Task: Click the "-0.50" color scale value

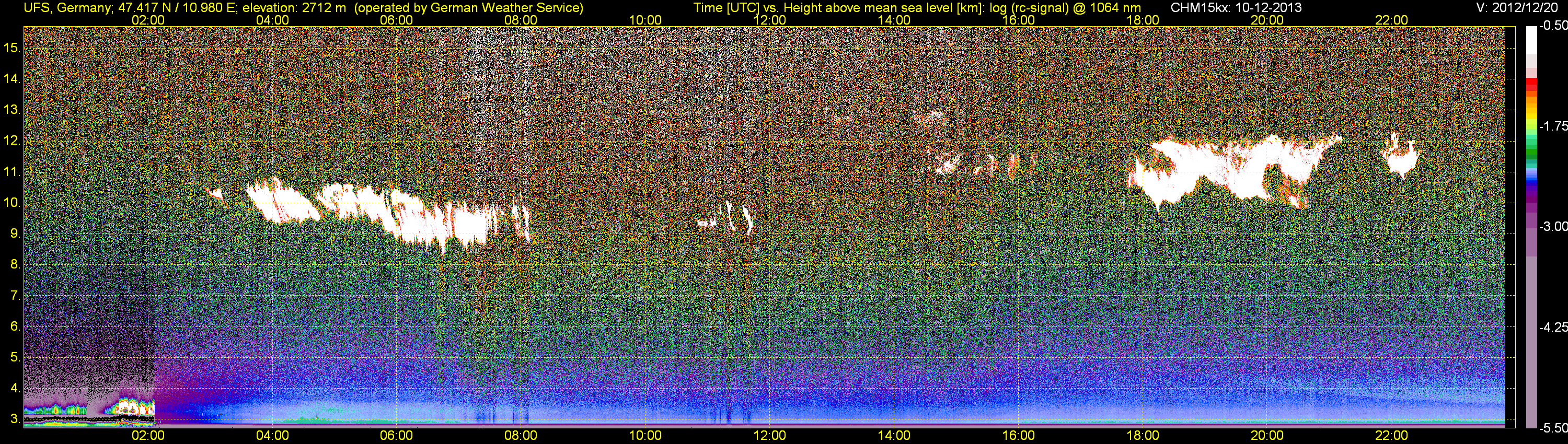Action: click(1553, 26)
